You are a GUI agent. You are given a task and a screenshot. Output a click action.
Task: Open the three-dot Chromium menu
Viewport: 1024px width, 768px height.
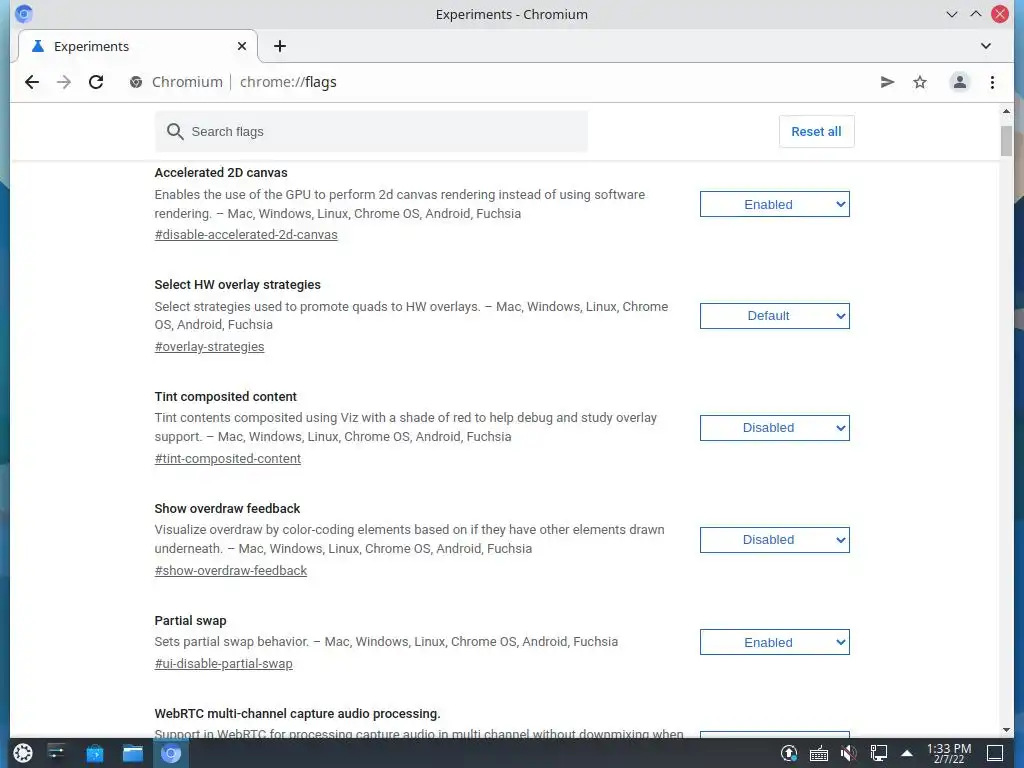(992, 82)
